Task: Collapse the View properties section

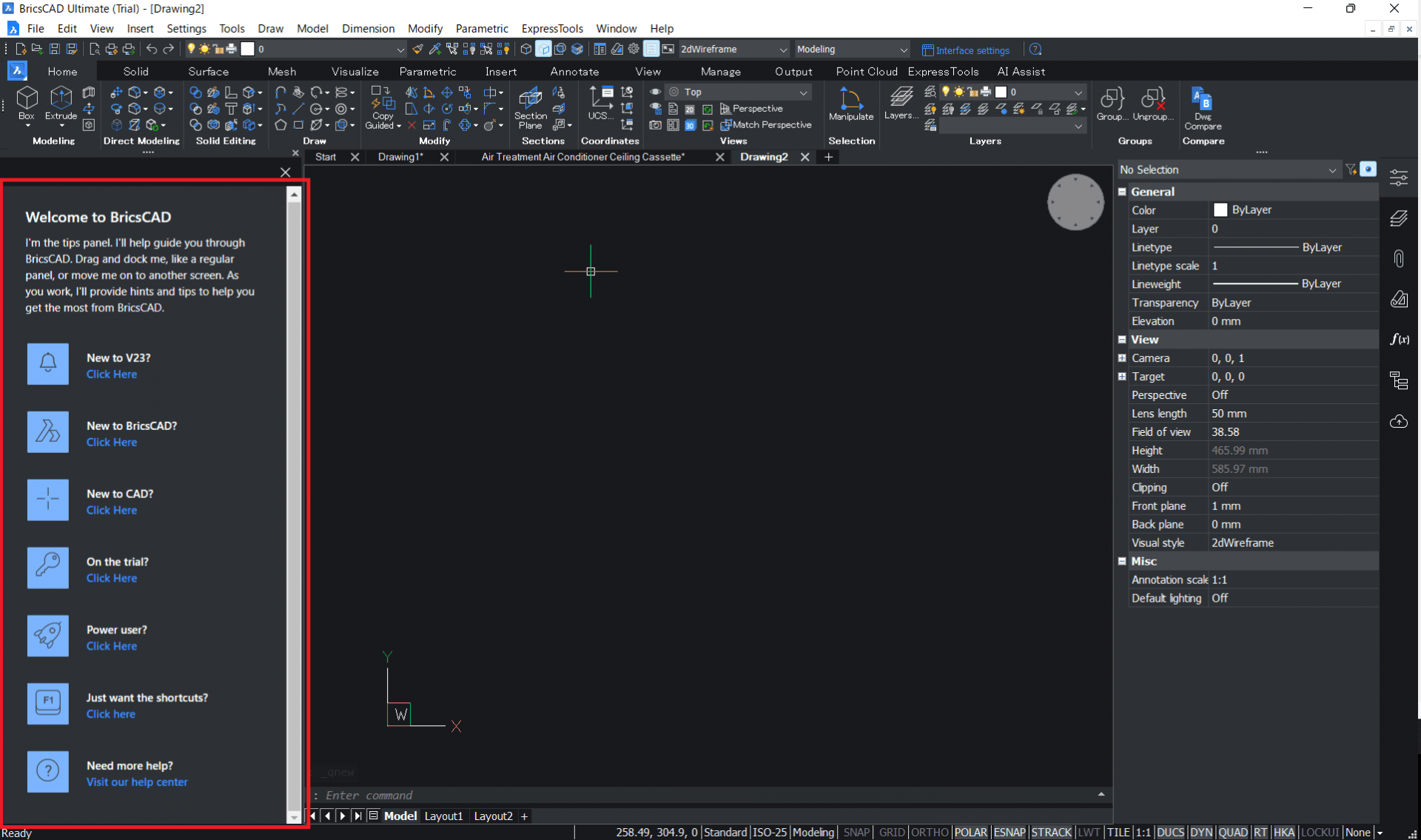Action: coord(1122,340)
